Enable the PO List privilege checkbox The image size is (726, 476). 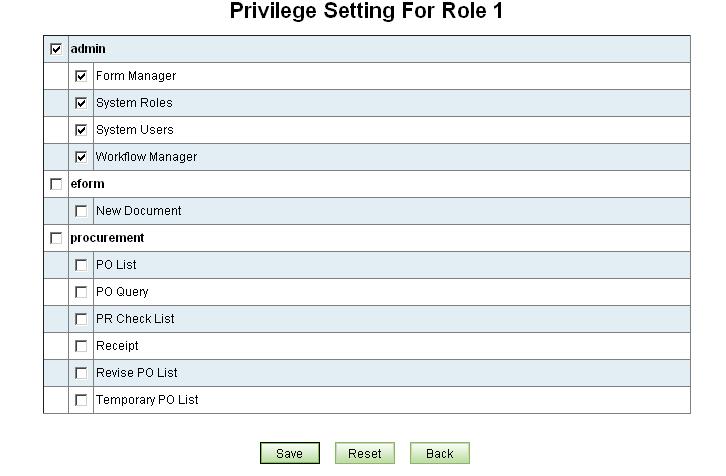click(81, 265)
